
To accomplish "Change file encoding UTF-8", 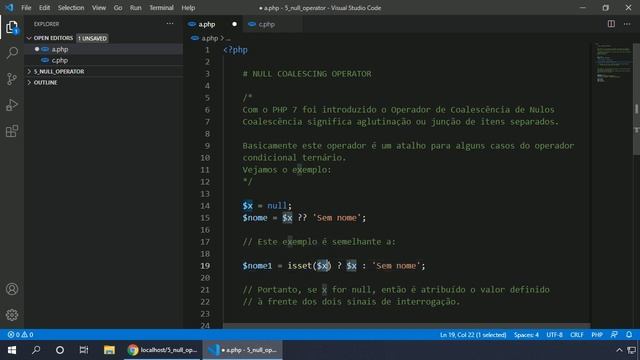I will [554, 335].
